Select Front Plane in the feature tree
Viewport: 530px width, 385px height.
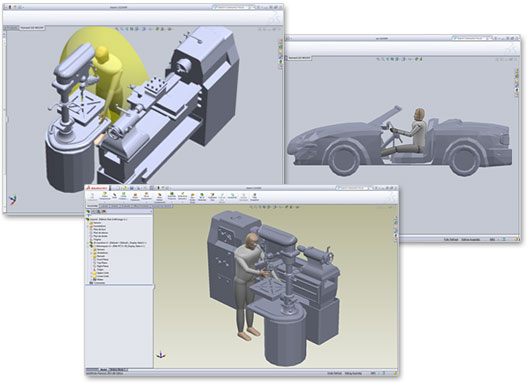(101, 260)
